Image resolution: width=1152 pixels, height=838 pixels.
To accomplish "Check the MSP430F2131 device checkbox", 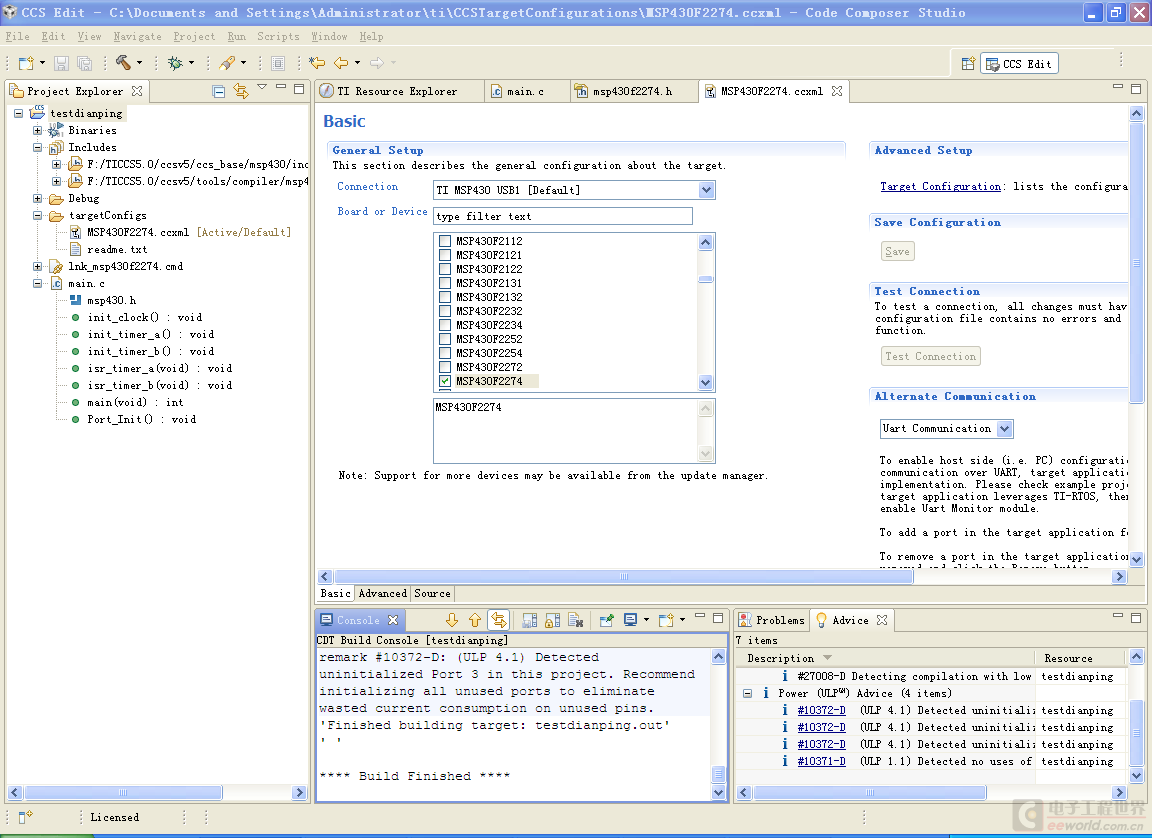I will (x=444, y=283).
